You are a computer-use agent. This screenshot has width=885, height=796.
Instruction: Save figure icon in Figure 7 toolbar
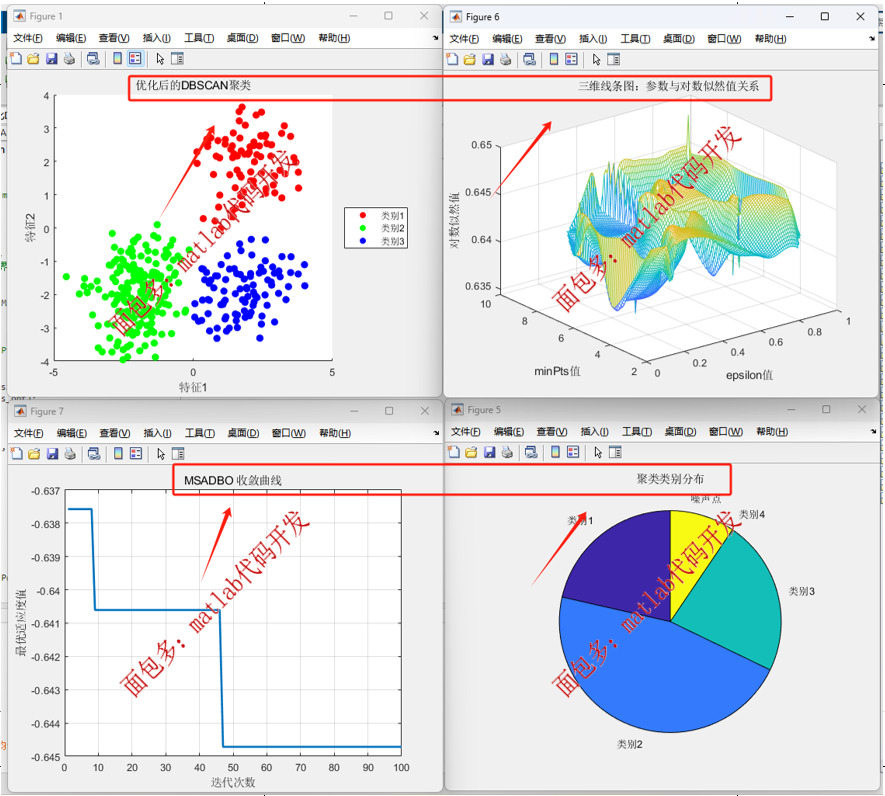[52, 453]
